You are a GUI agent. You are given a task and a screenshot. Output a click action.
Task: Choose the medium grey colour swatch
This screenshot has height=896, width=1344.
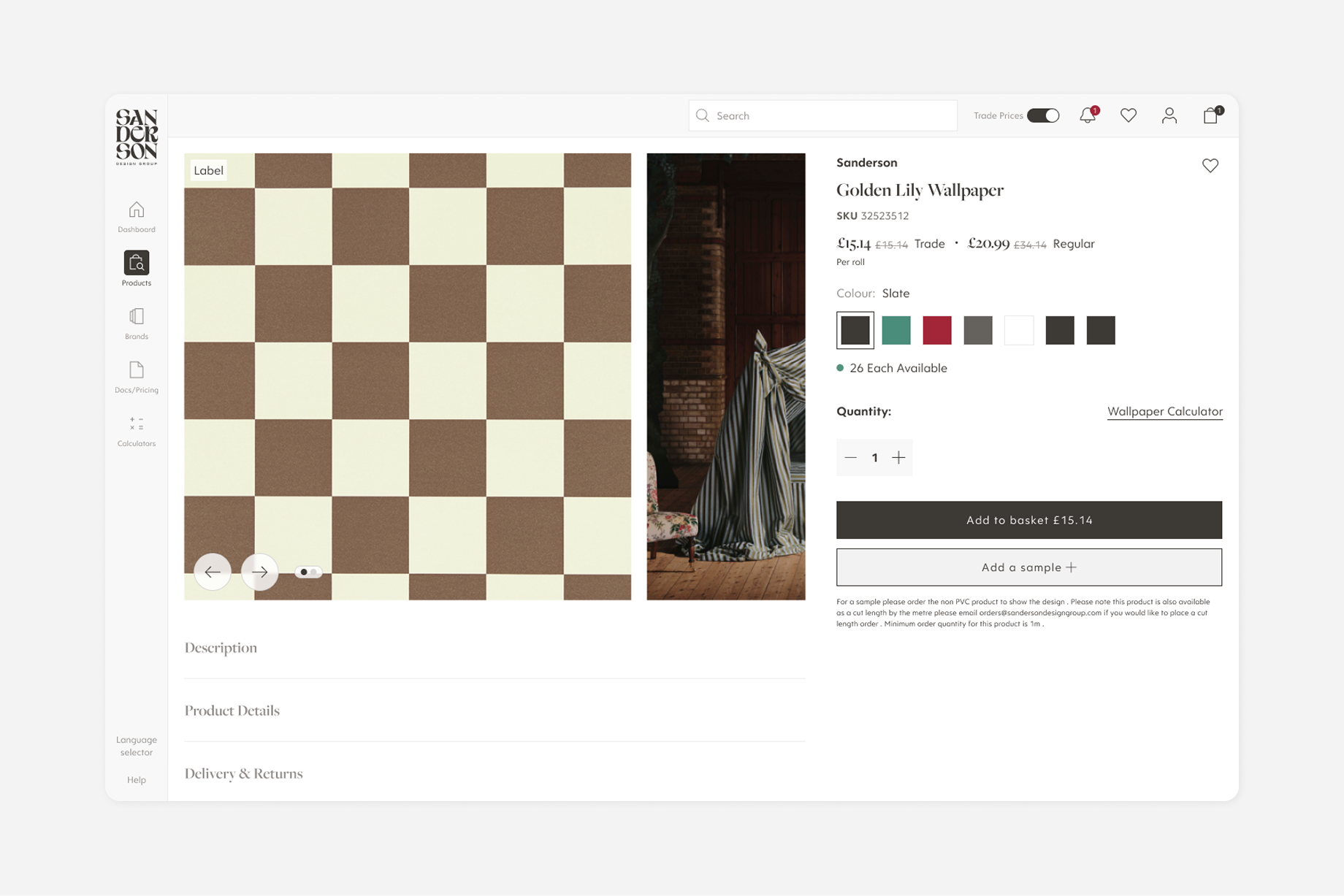pyautogui.click(x=978, y=330)
